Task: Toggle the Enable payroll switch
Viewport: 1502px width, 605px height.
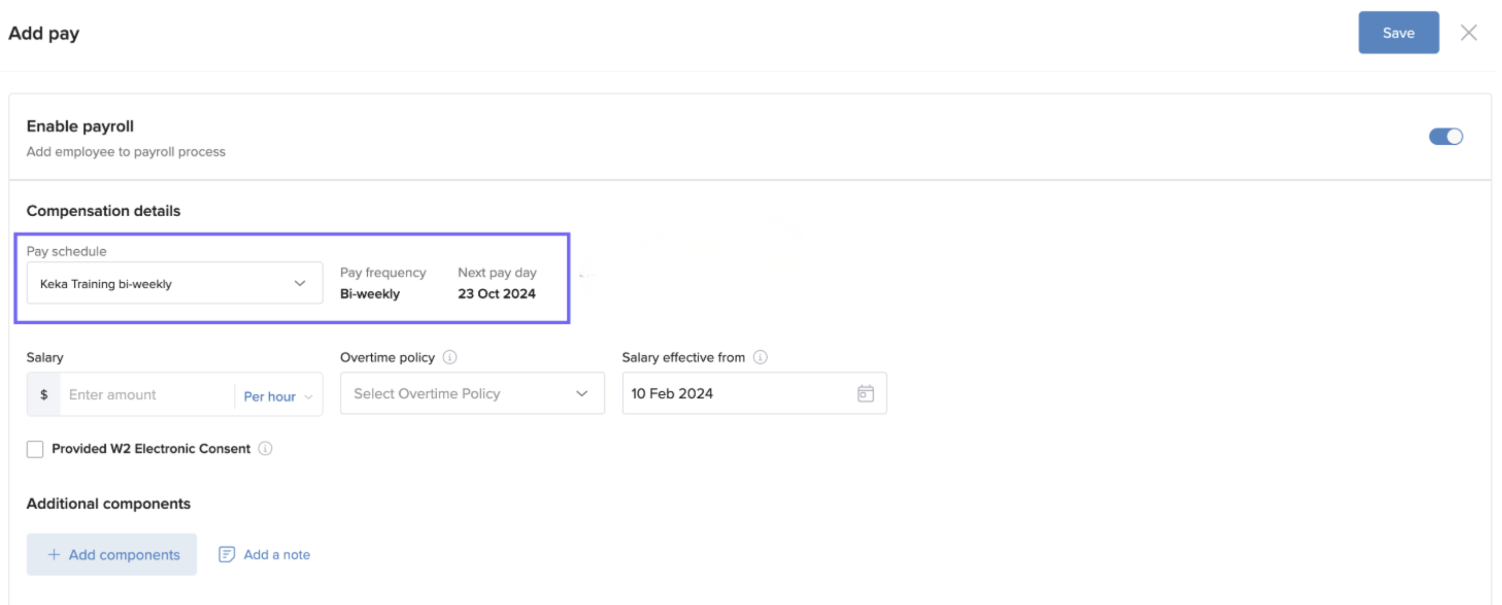Action: point(1445,137)
